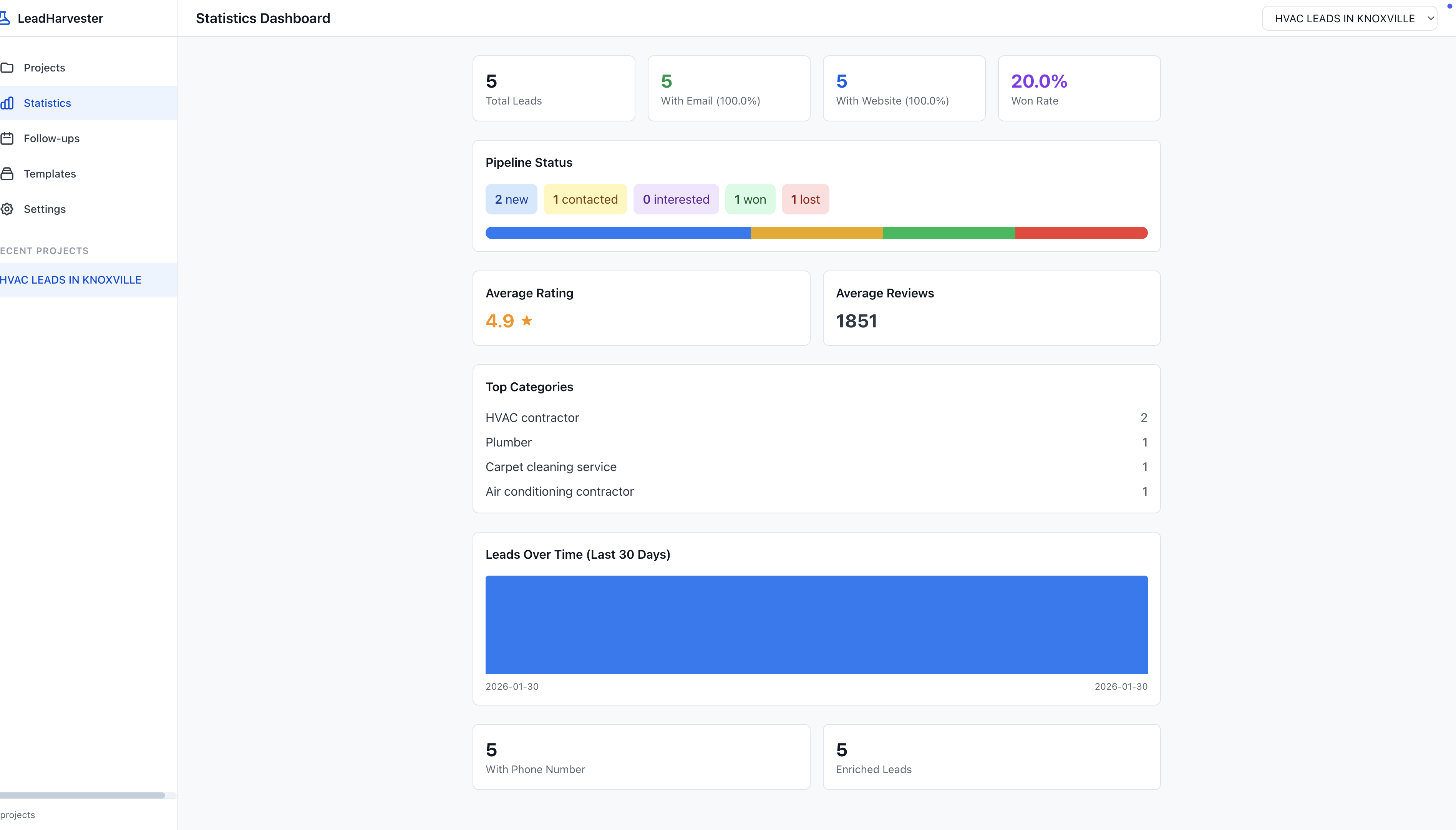Open the Settings gear icon
The height and width of the screenshot is (830, 1456).
click(x=7, y=209)
